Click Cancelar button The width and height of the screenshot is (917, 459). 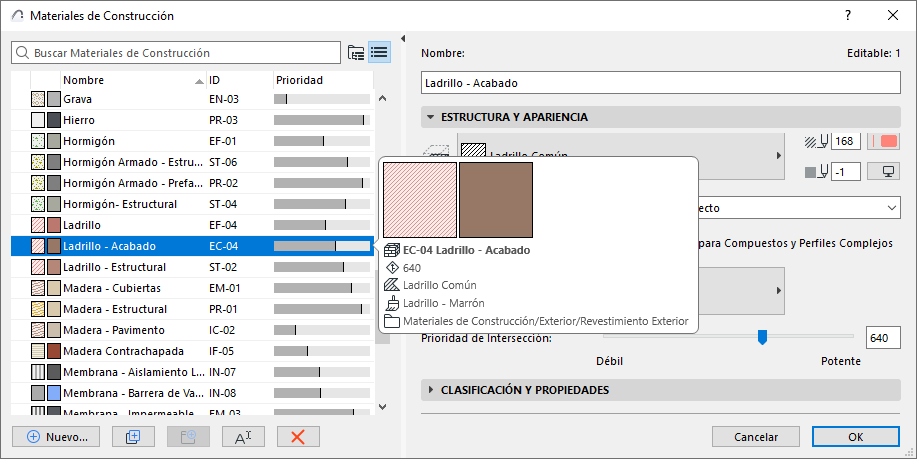tap(756, 437)
